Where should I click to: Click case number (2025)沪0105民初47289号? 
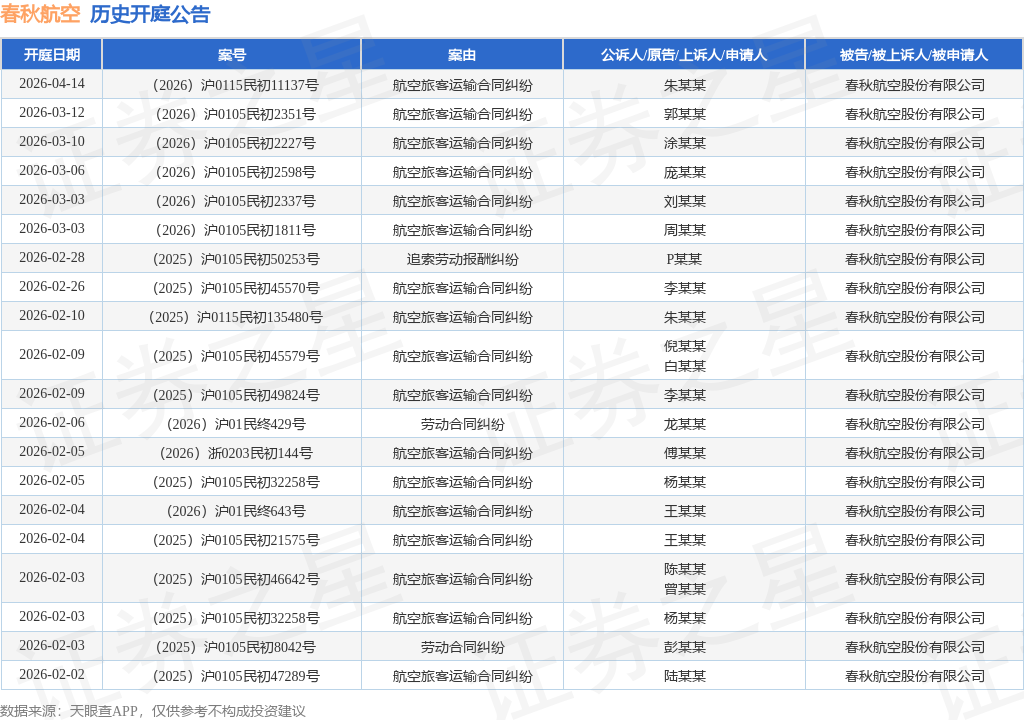pos(235,676)
